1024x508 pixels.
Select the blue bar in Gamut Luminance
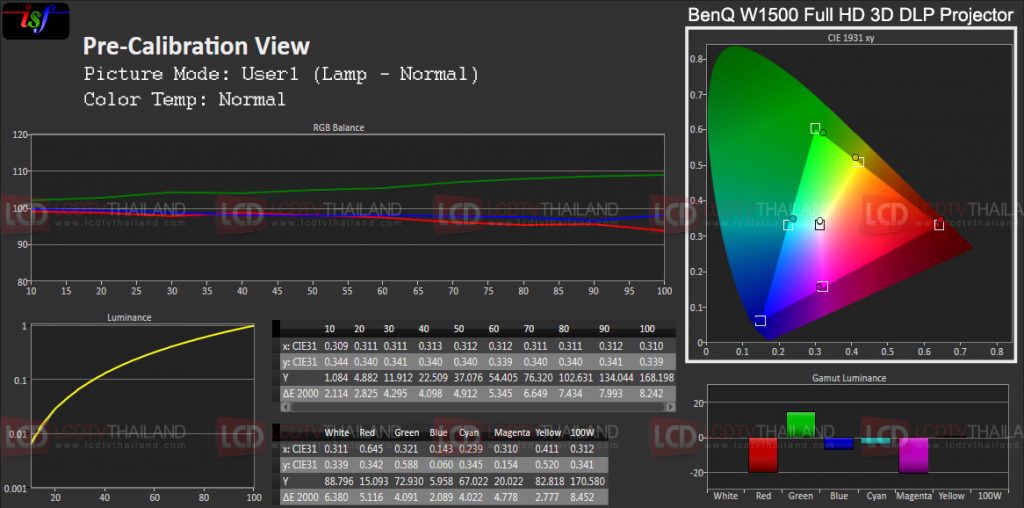[839, 443]
